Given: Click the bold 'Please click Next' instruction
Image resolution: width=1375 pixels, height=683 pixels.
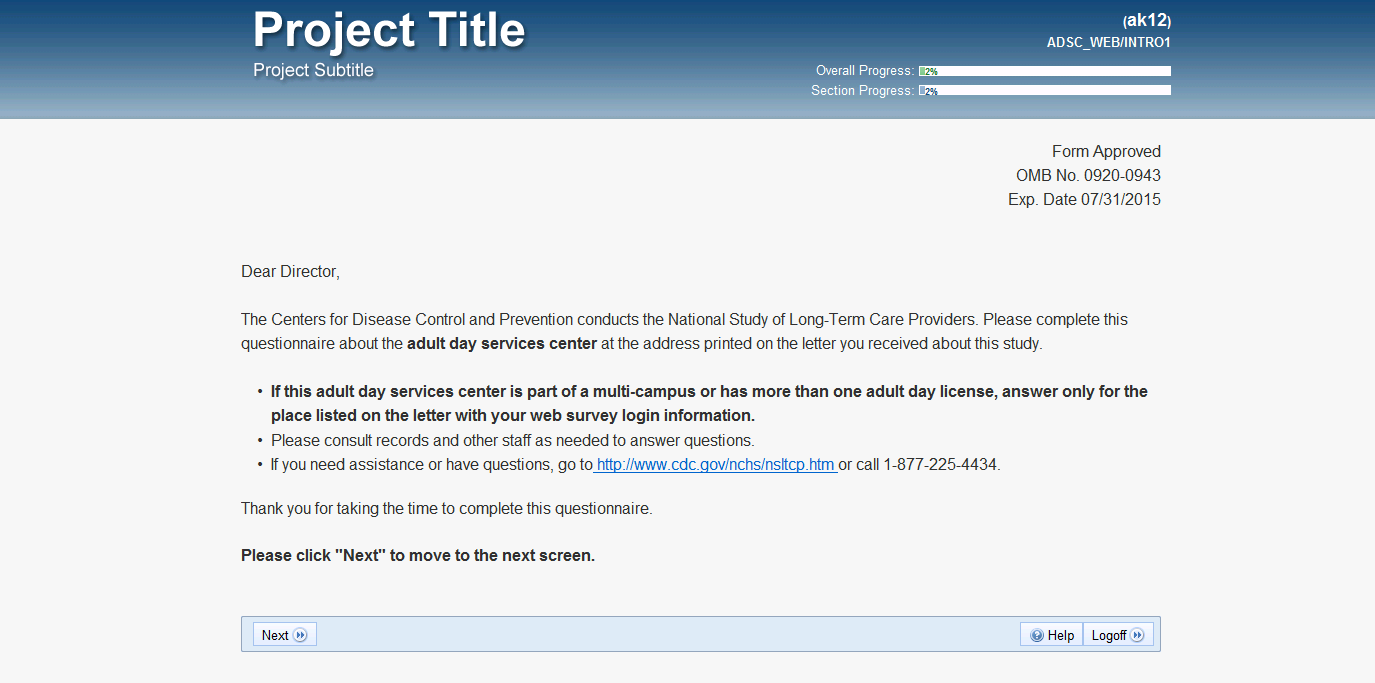Looking at the screenshot, I should (418, 556).
